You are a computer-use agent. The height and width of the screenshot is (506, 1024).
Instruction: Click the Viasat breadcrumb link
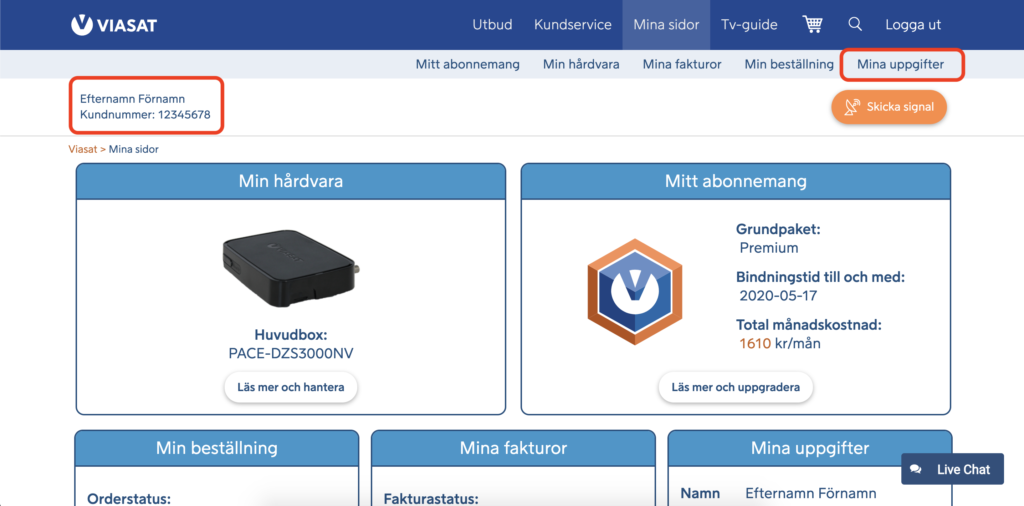(x=83, y=150)
